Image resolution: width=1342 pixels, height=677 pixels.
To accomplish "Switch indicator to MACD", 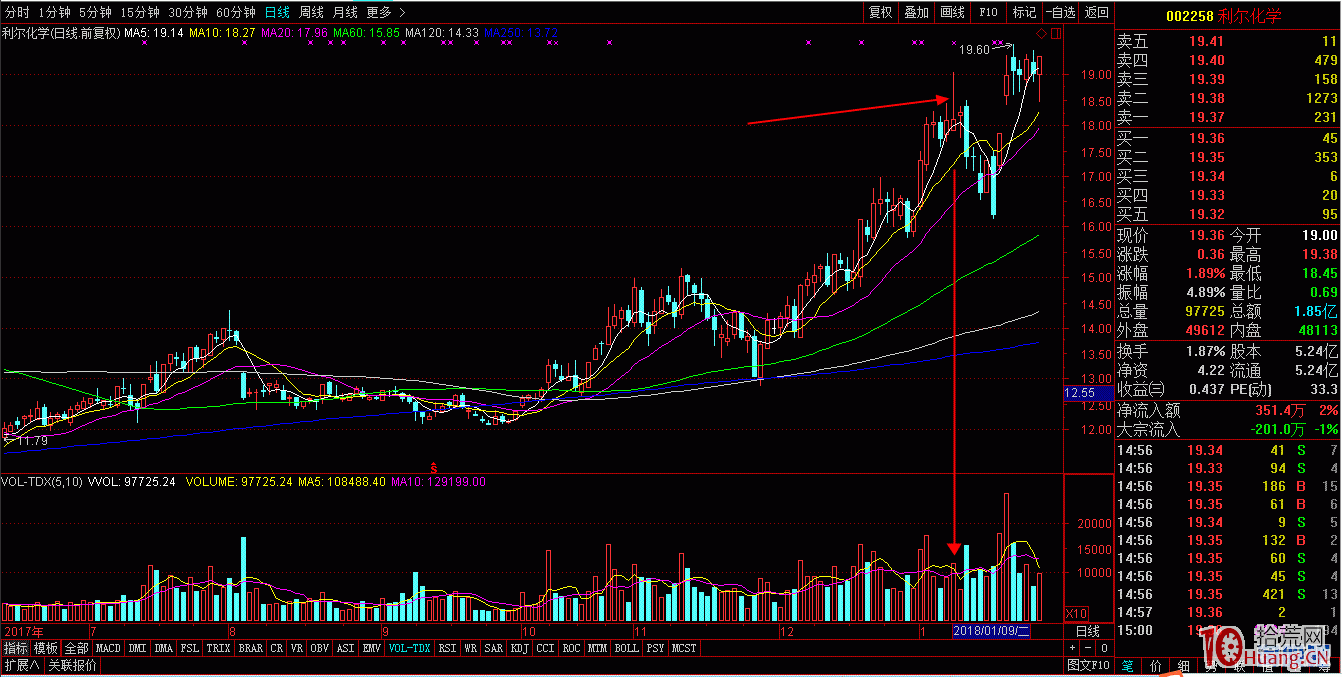I will 108,648.
